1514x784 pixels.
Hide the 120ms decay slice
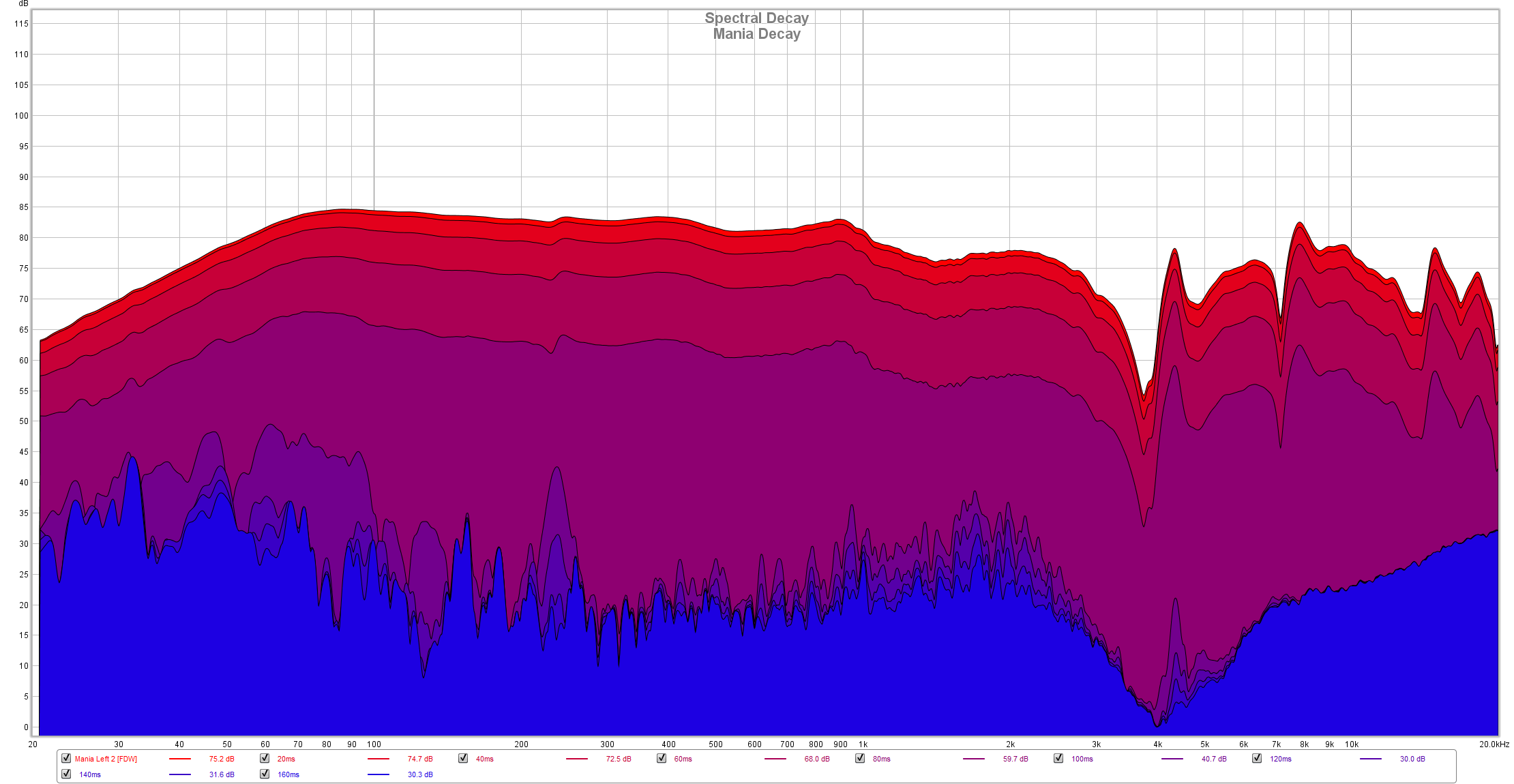1257,758
